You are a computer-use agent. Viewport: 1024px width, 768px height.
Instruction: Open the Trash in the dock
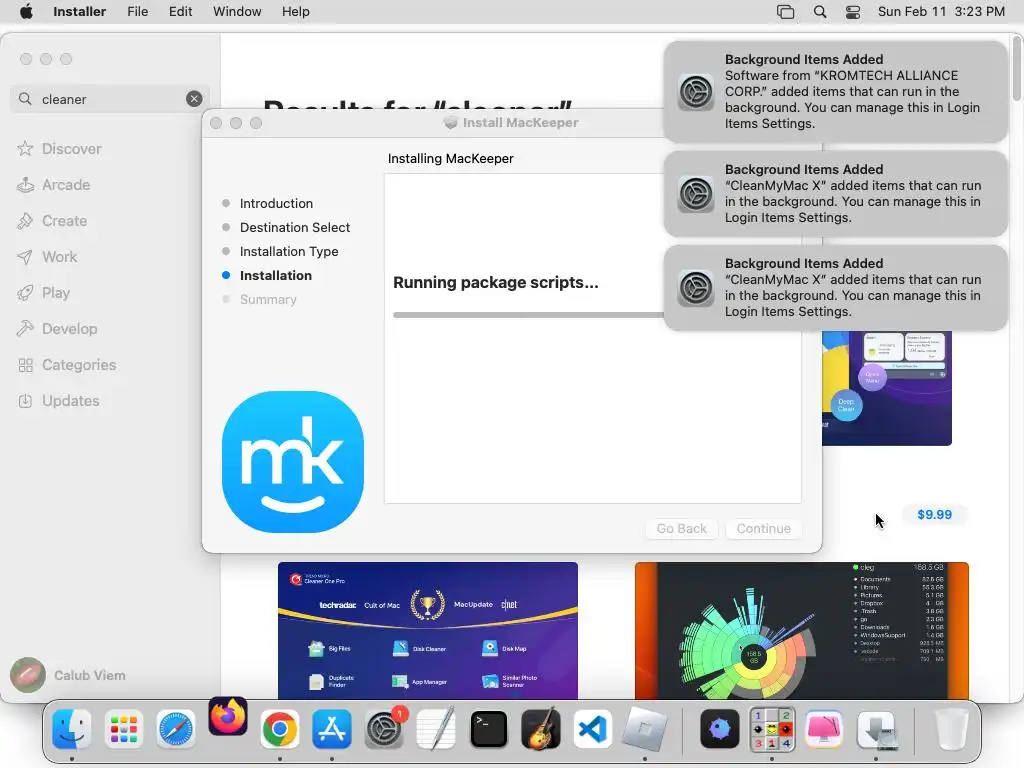click(952, 729)
